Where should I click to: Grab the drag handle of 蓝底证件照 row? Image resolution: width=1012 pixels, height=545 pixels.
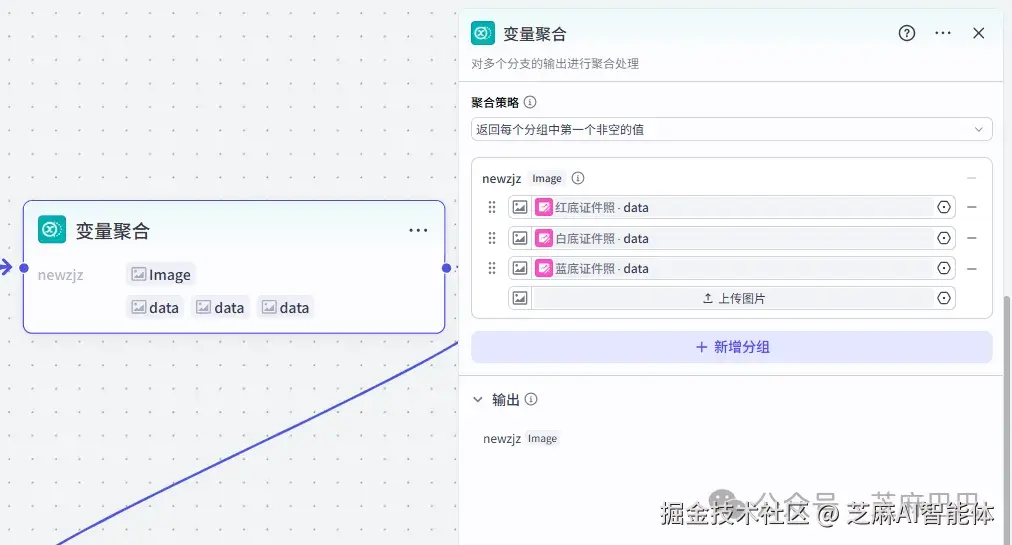click(492, 268)
